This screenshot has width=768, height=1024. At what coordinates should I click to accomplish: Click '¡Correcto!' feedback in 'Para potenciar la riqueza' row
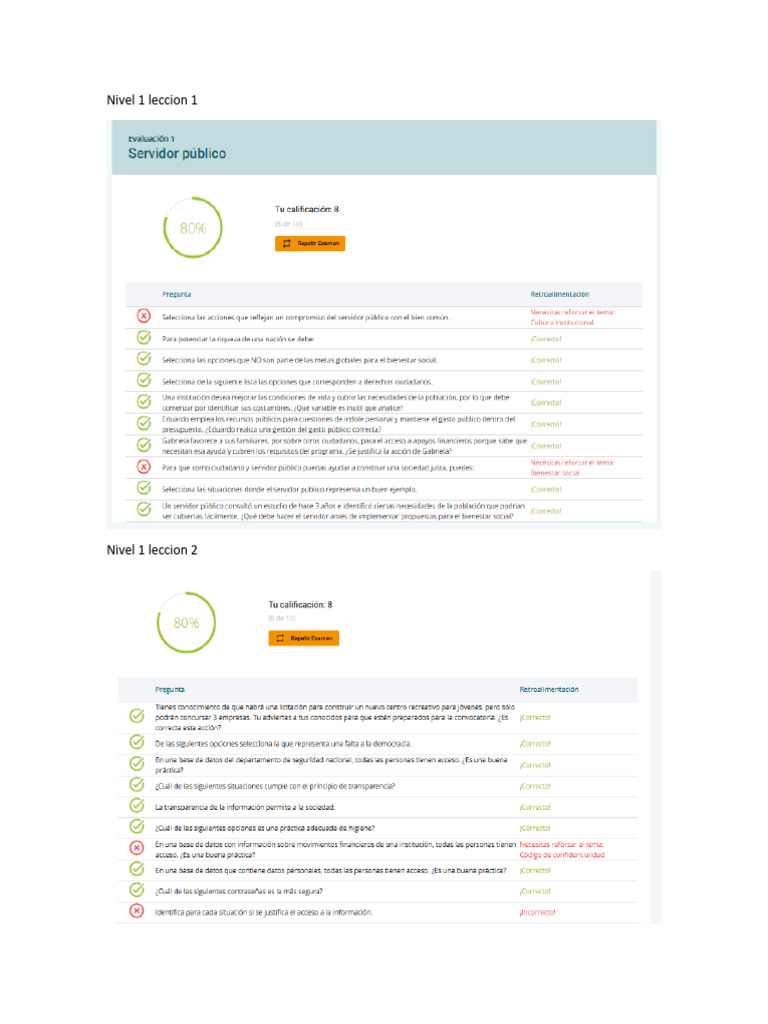click(546, 339)
